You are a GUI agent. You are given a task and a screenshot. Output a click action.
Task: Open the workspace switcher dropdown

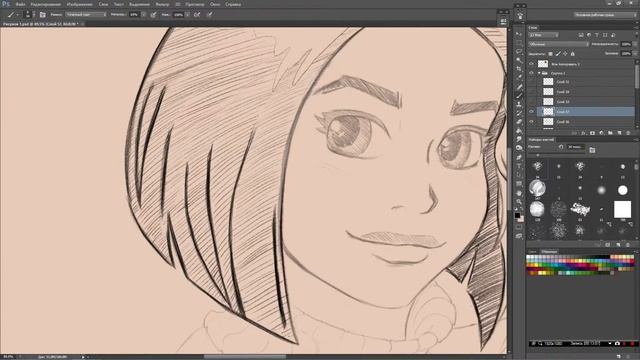604,15
